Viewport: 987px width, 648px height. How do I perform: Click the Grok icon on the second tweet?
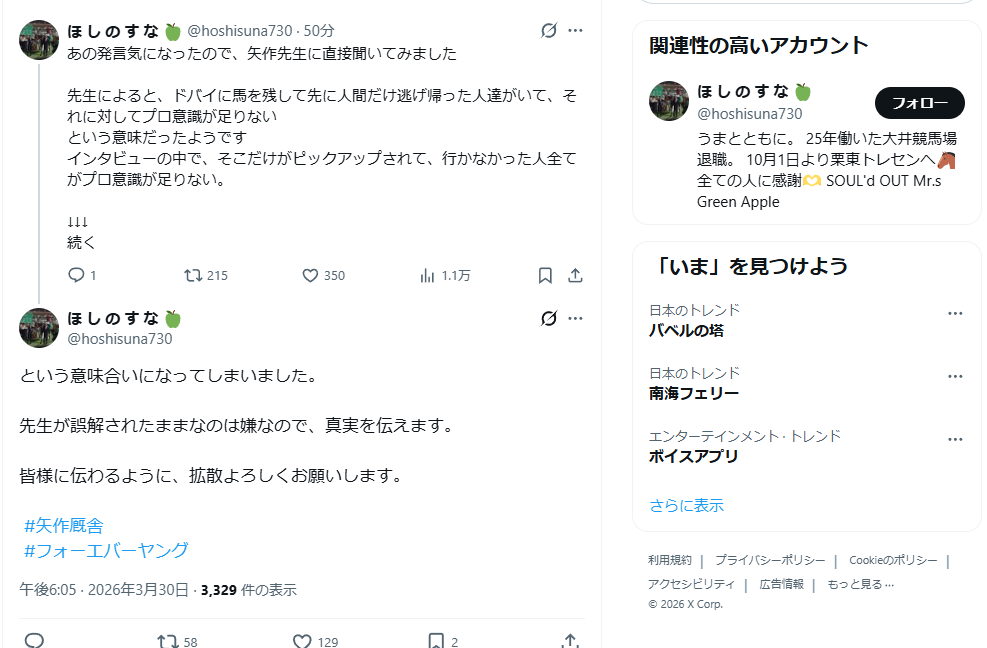point(548,319)
